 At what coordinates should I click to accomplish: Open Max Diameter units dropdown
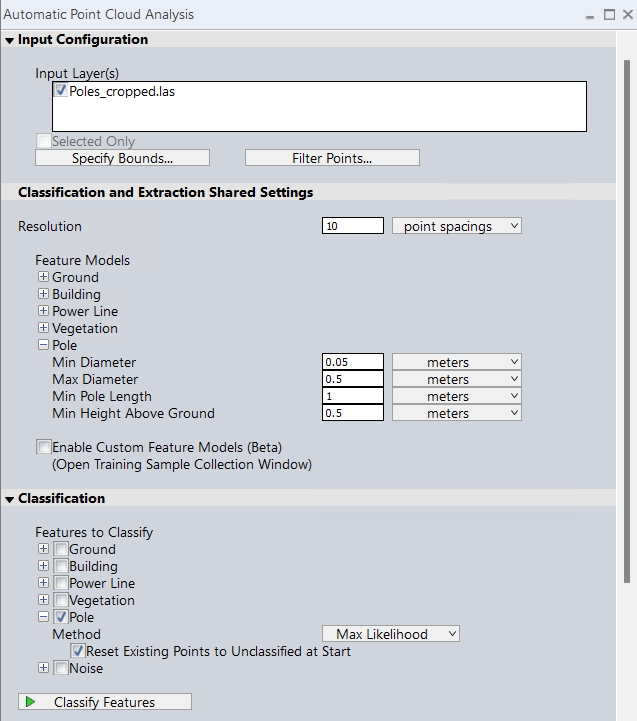coord(457,379)
